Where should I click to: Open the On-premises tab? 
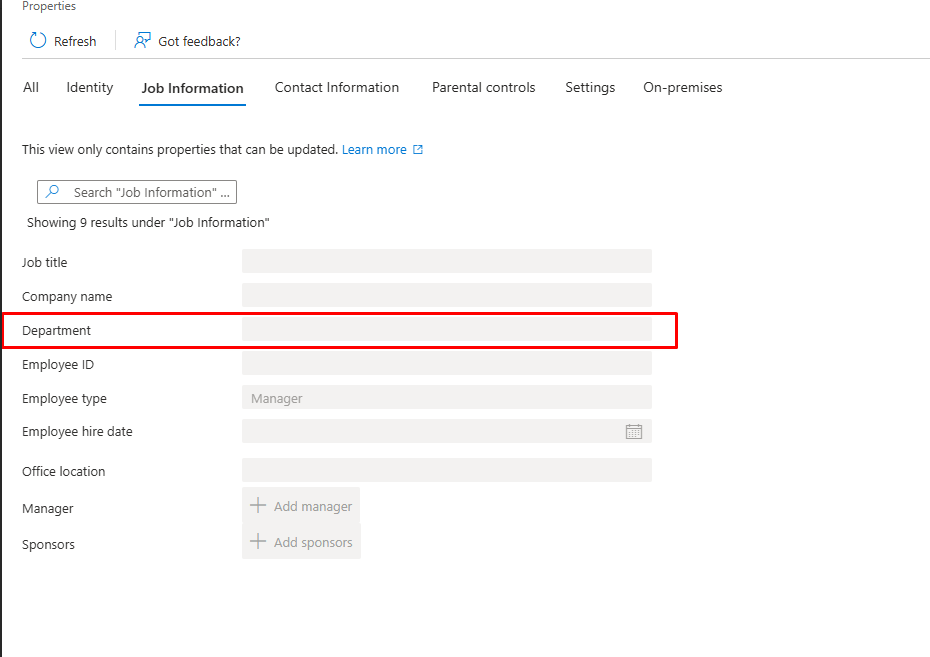click(x=683, y=88)
